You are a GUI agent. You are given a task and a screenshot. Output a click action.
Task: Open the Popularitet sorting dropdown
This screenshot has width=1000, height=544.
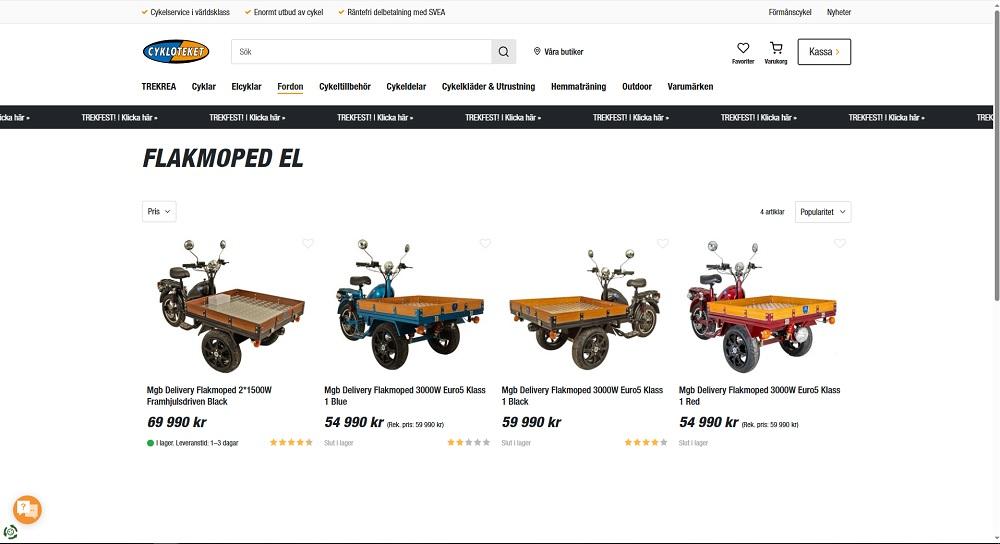click(823, 212)
